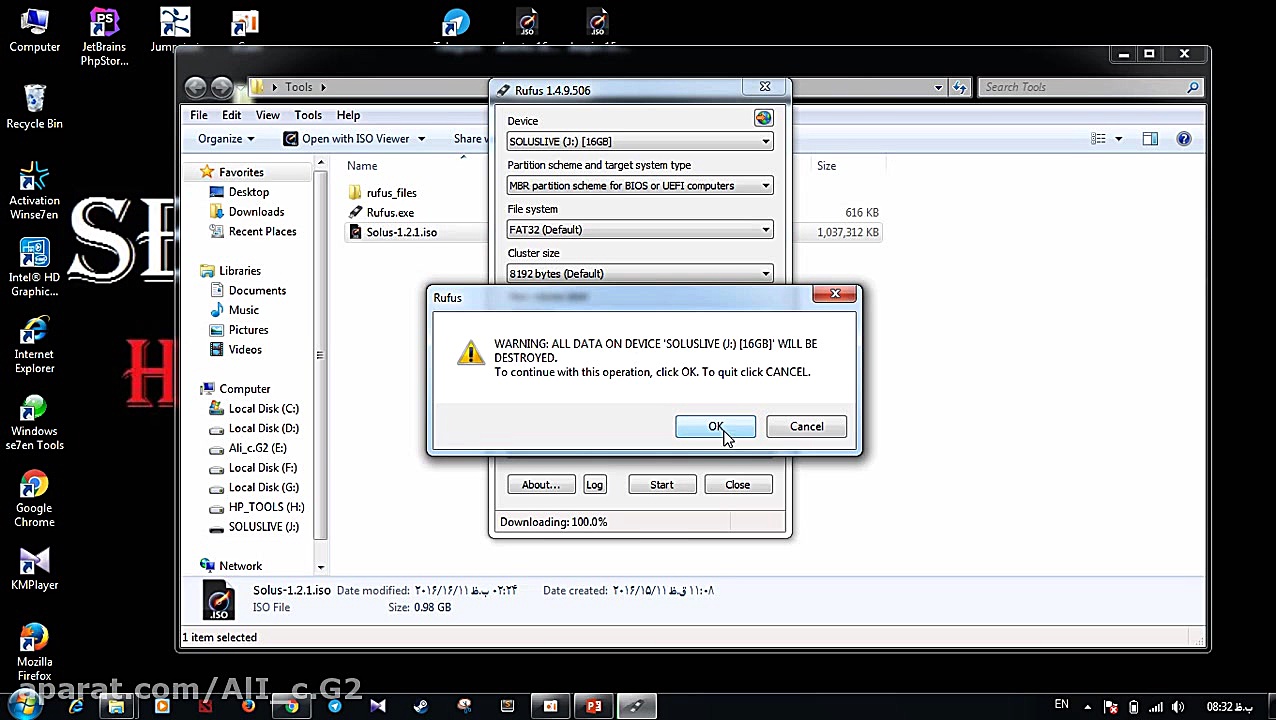Open the address bar history dropdown
1276x720 pixels.
[x=938, y=87]
